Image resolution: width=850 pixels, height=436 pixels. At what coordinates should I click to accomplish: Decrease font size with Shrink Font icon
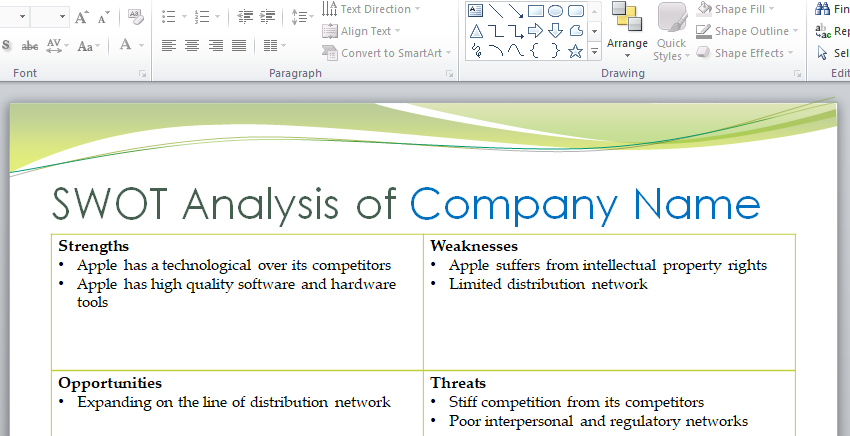point(104,17)
